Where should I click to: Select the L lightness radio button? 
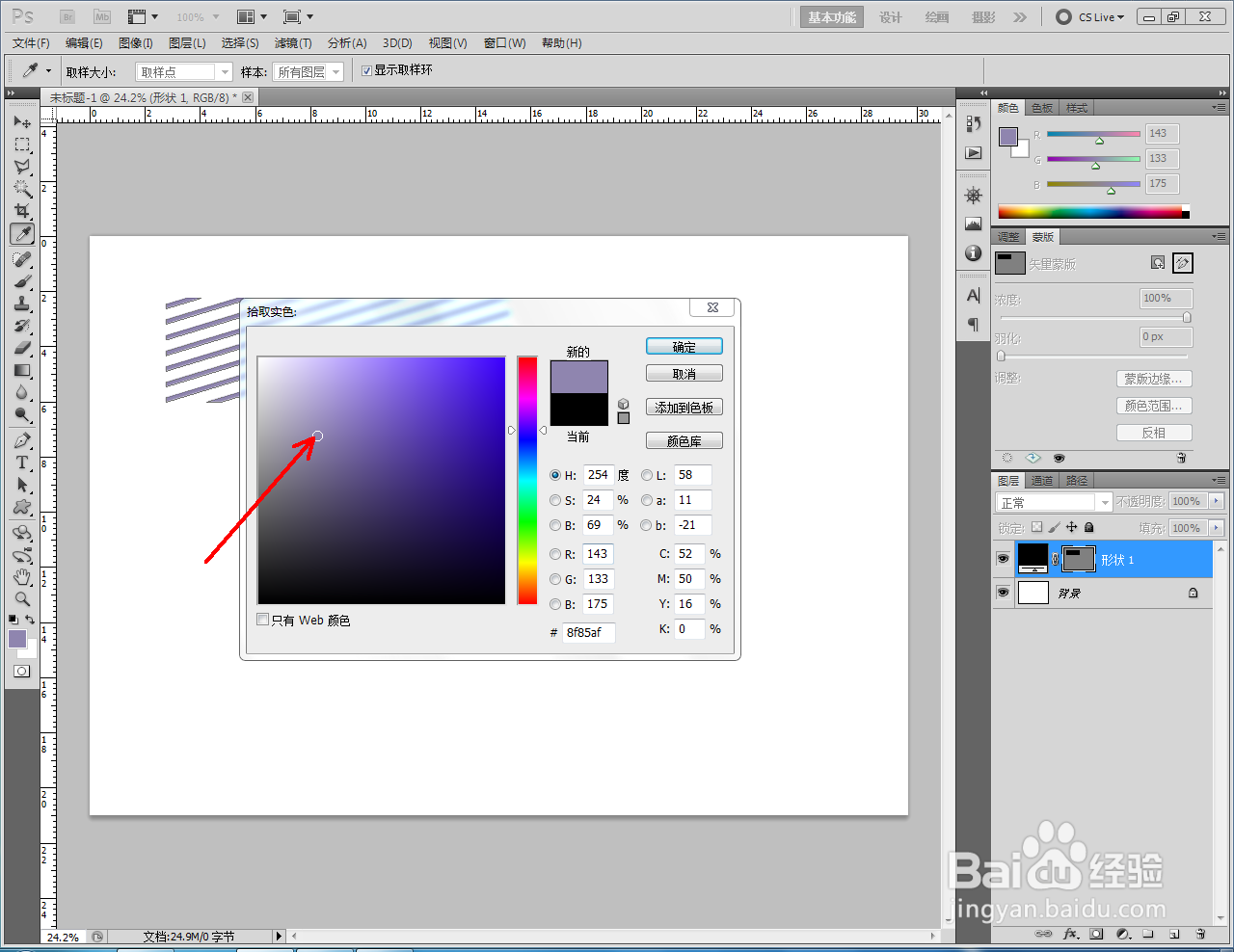coord(646,475)
